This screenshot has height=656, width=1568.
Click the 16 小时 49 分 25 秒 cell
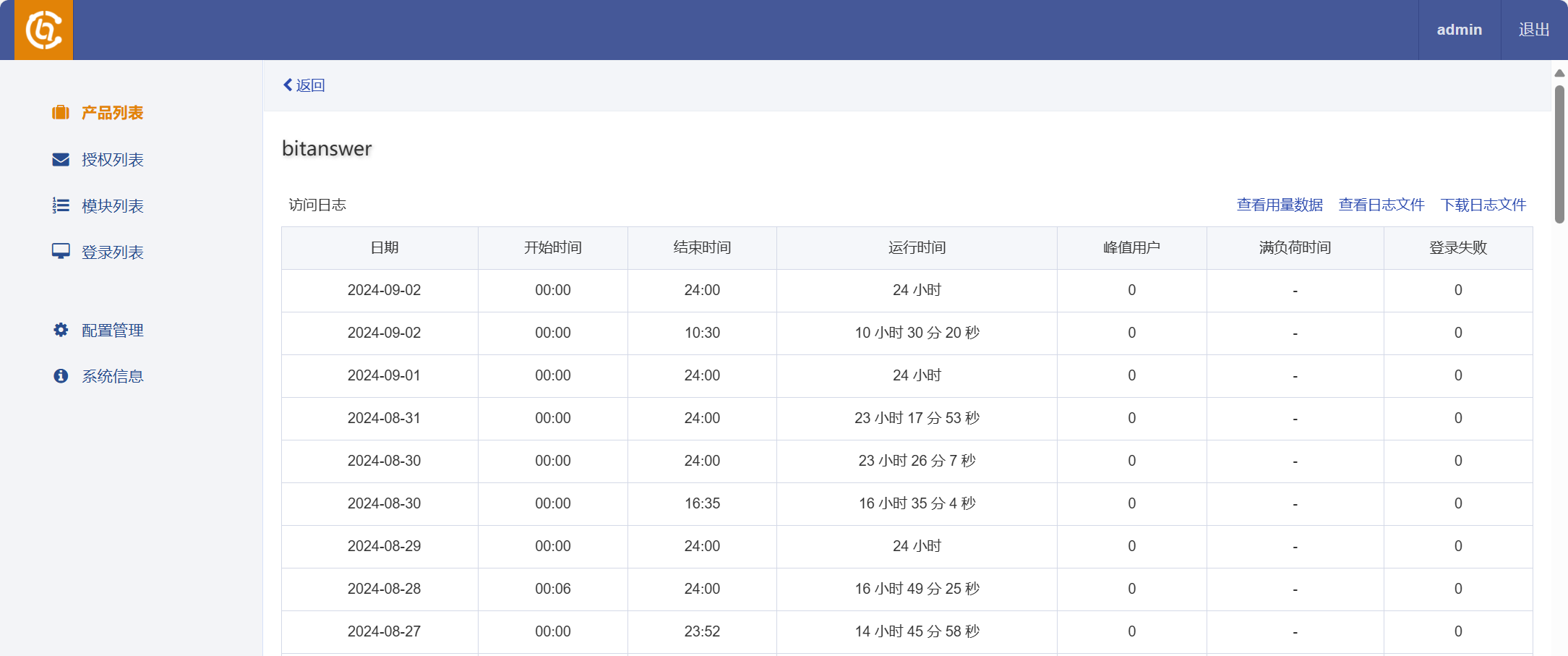coord(917,589)
